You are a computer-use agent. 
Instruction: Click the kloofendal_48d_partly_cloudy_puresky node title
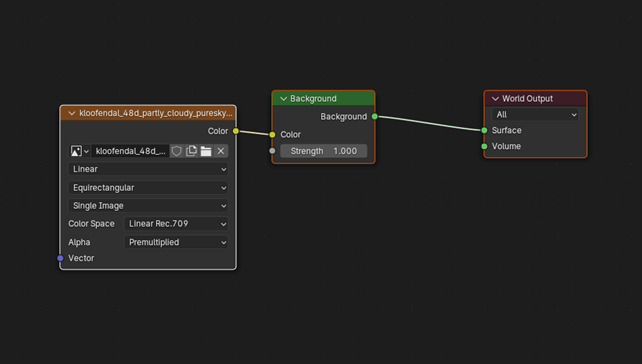[156, 113]
